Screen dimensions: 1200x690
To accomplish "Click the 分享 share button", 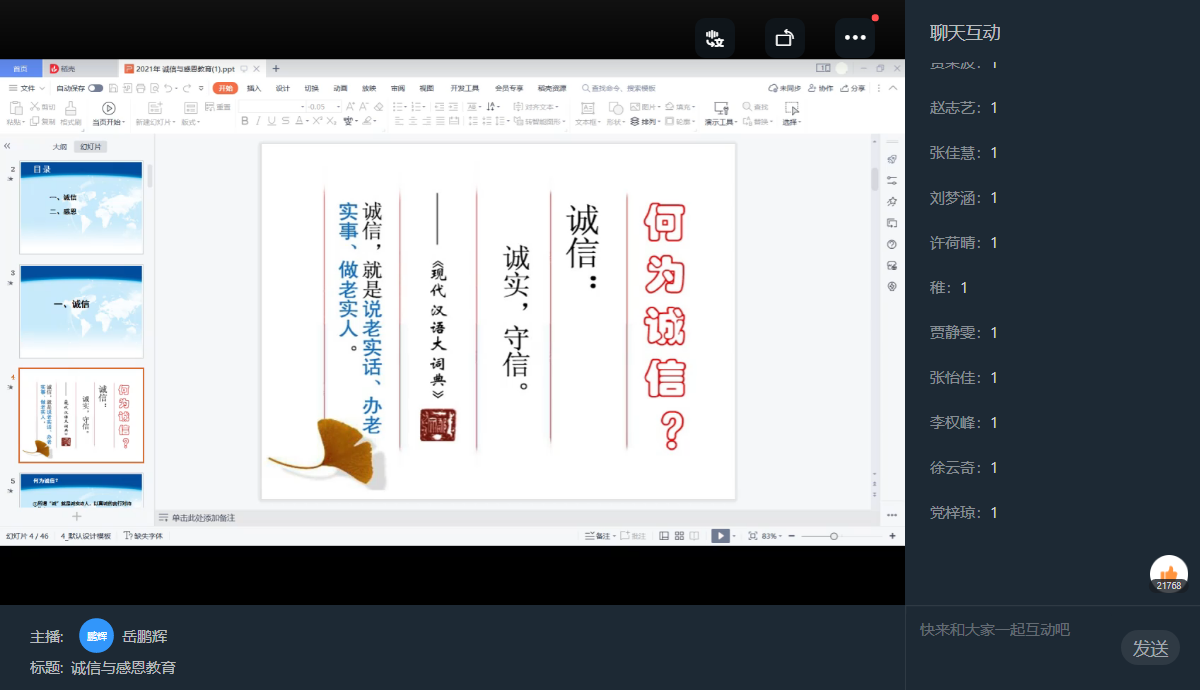I will 853,88.
